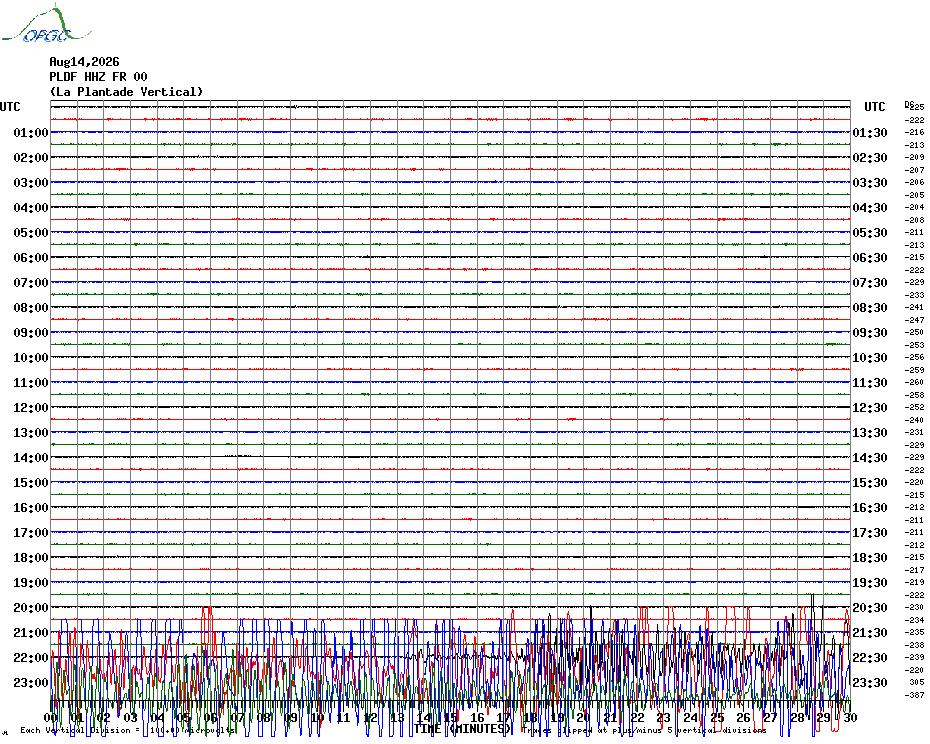
Task: Click the 21:30 label on right axis
Action: point(870,632)
